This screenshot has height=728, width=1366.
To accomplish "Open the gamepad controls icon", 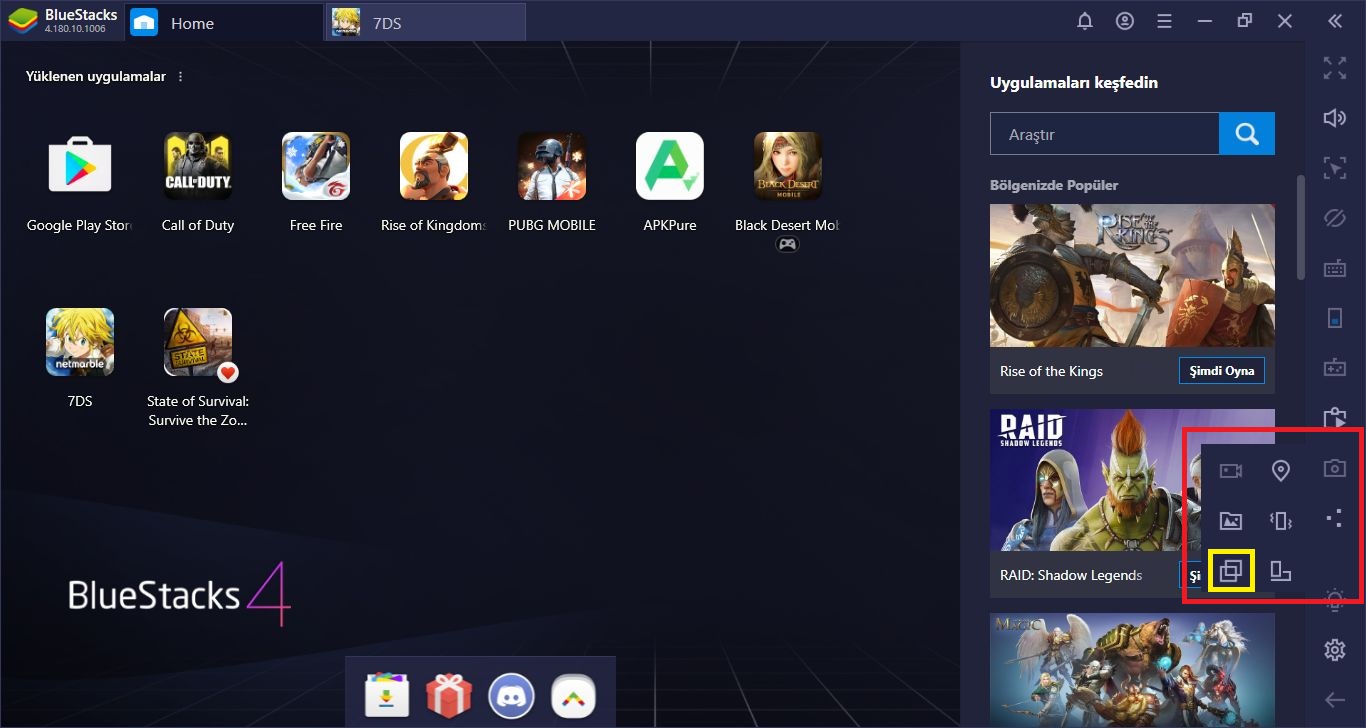I will coord(1335,368).
